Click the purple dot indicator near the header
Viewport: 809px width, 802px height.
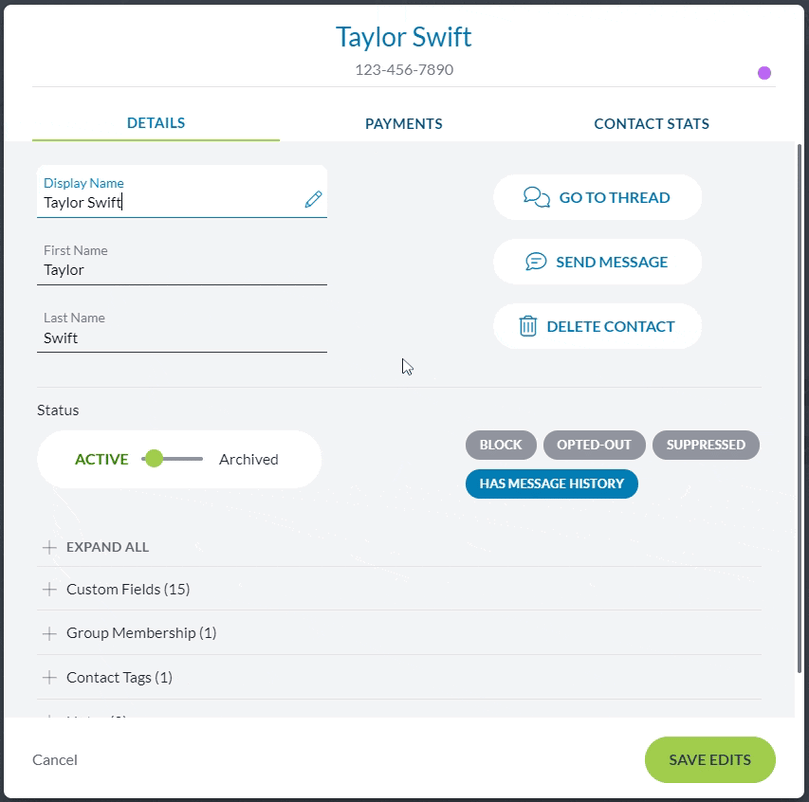point(764,73)
